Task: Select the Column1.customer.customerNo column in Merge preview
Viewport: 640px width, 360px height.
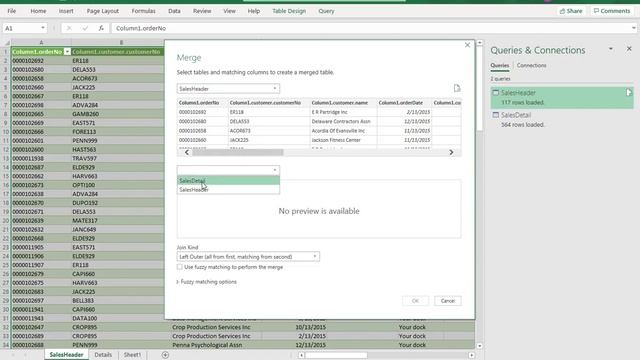Action: (x=265, y=103)
